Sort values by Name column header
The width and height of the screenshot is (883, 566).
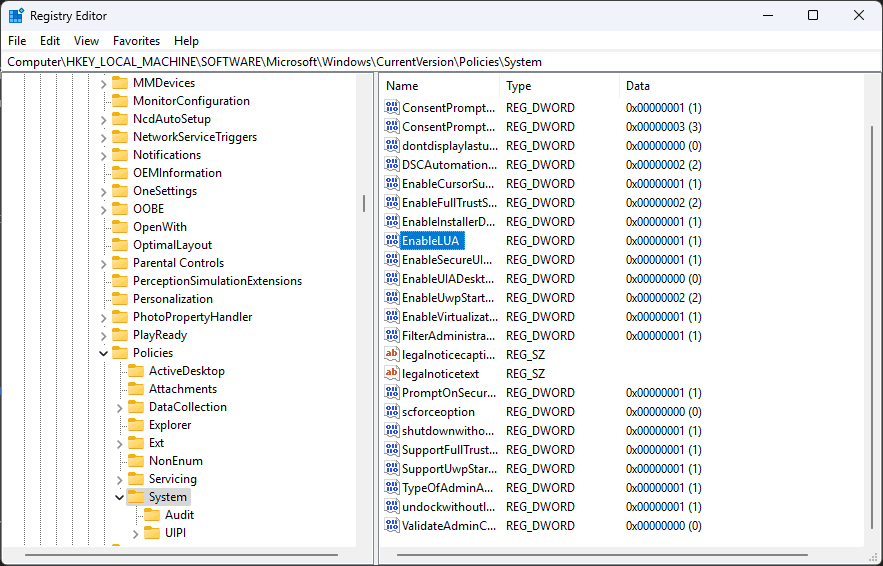point(440,86)
